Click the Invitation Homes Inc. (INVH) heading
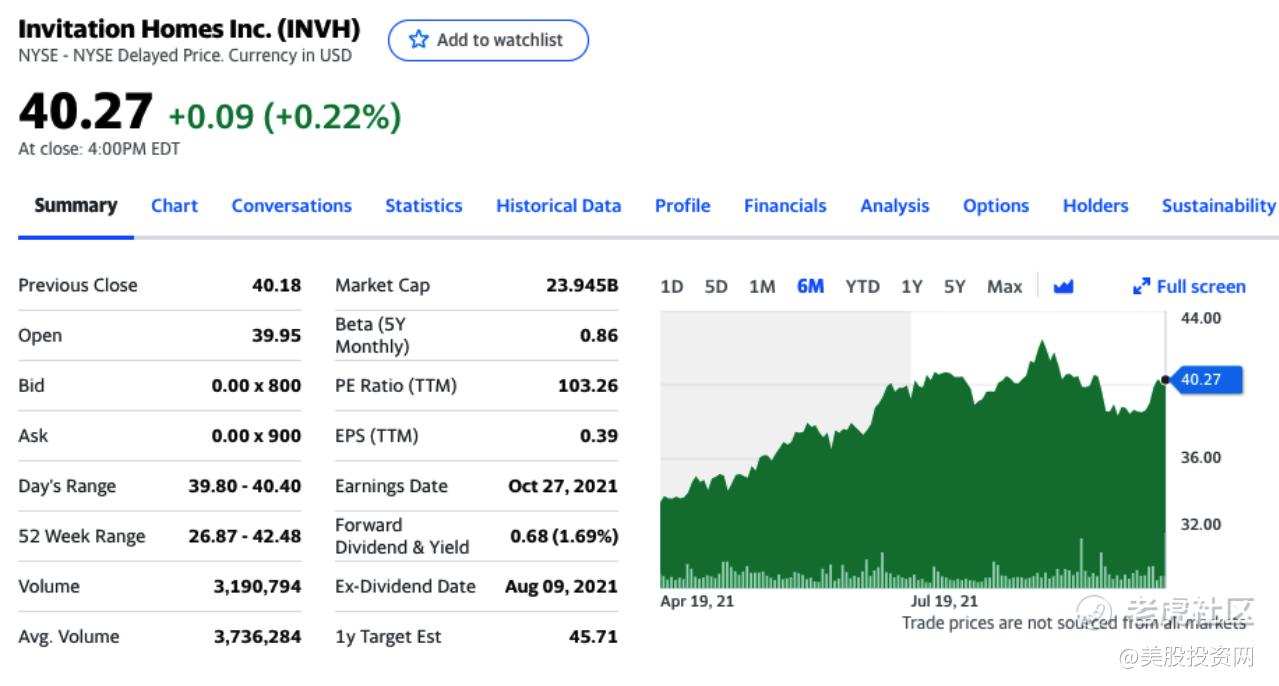 click(189, 30)
